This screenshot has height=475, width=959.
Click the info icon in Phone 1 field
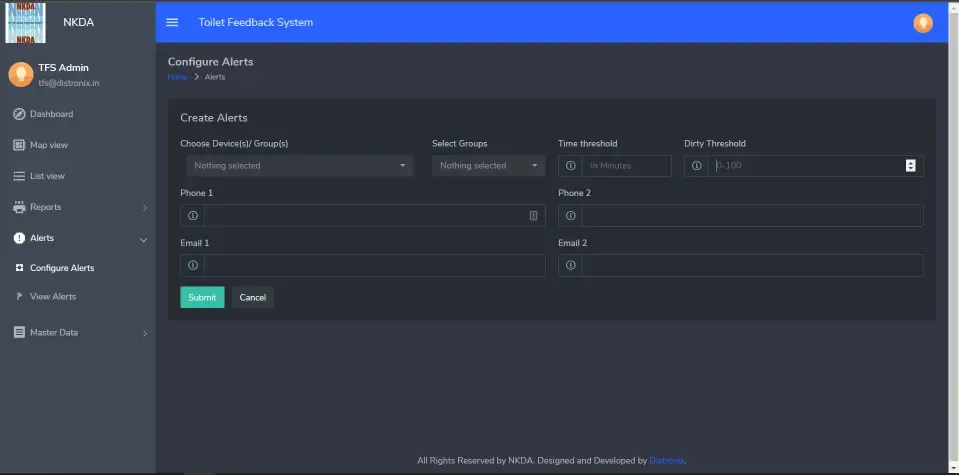(193, 216)
